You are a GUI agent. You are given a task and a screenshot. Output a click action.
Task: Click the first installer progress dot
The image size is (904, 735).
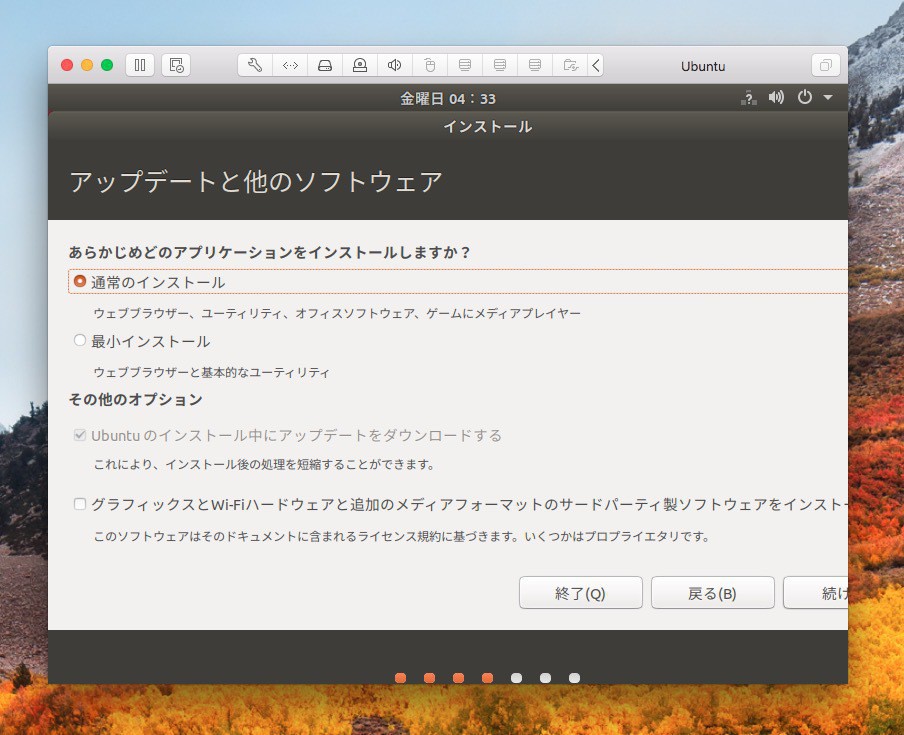click(x=400, y=677)
